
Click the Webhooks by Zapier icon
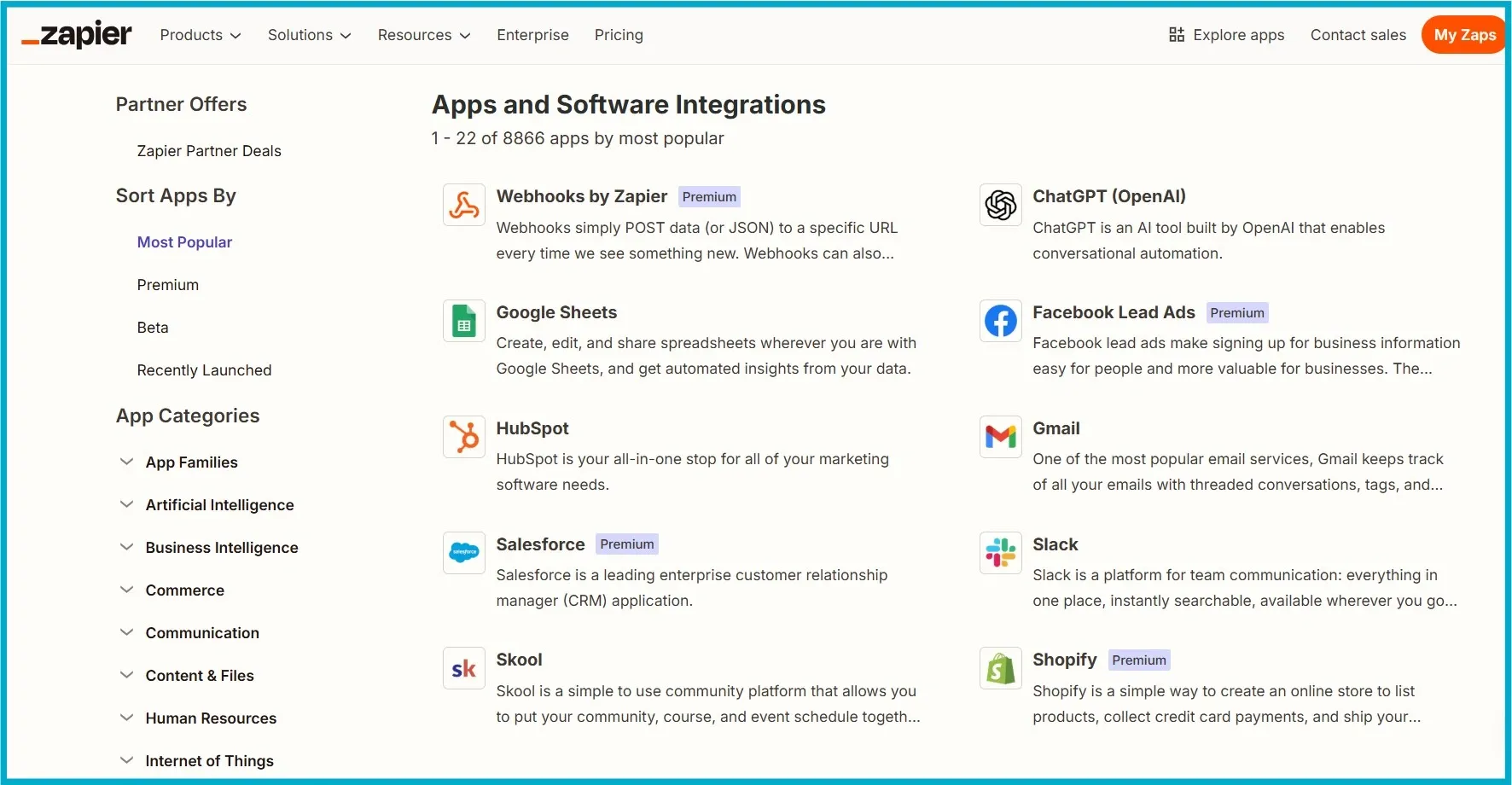tap(463, 204)
